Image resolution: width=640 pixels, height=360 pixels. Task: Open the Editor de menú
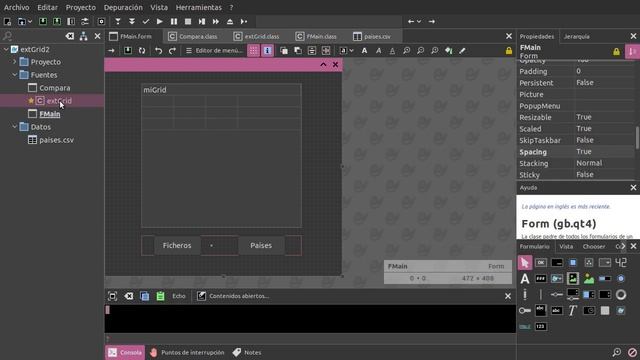tap(214, 51)
